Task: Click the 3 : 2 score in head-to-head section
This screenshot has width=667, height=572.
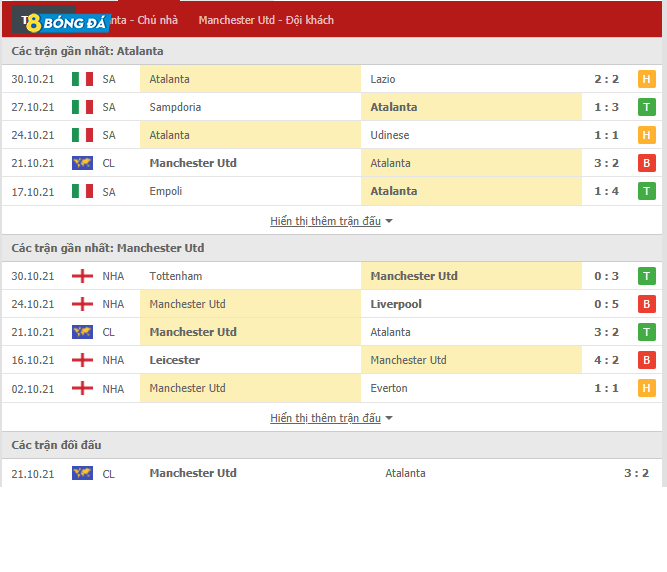Action: pos(636,473)
